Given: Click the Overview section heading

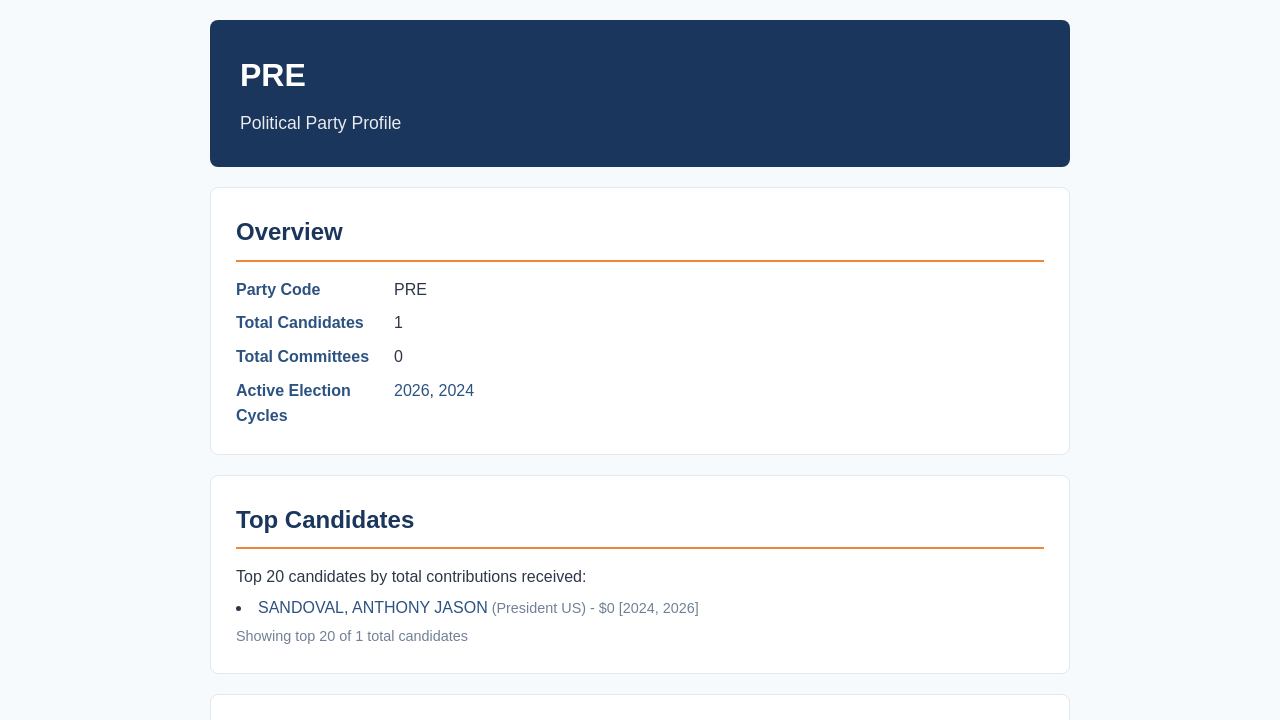Looking at the screenshot, I should pyautogui.click(x=289, y=232).
